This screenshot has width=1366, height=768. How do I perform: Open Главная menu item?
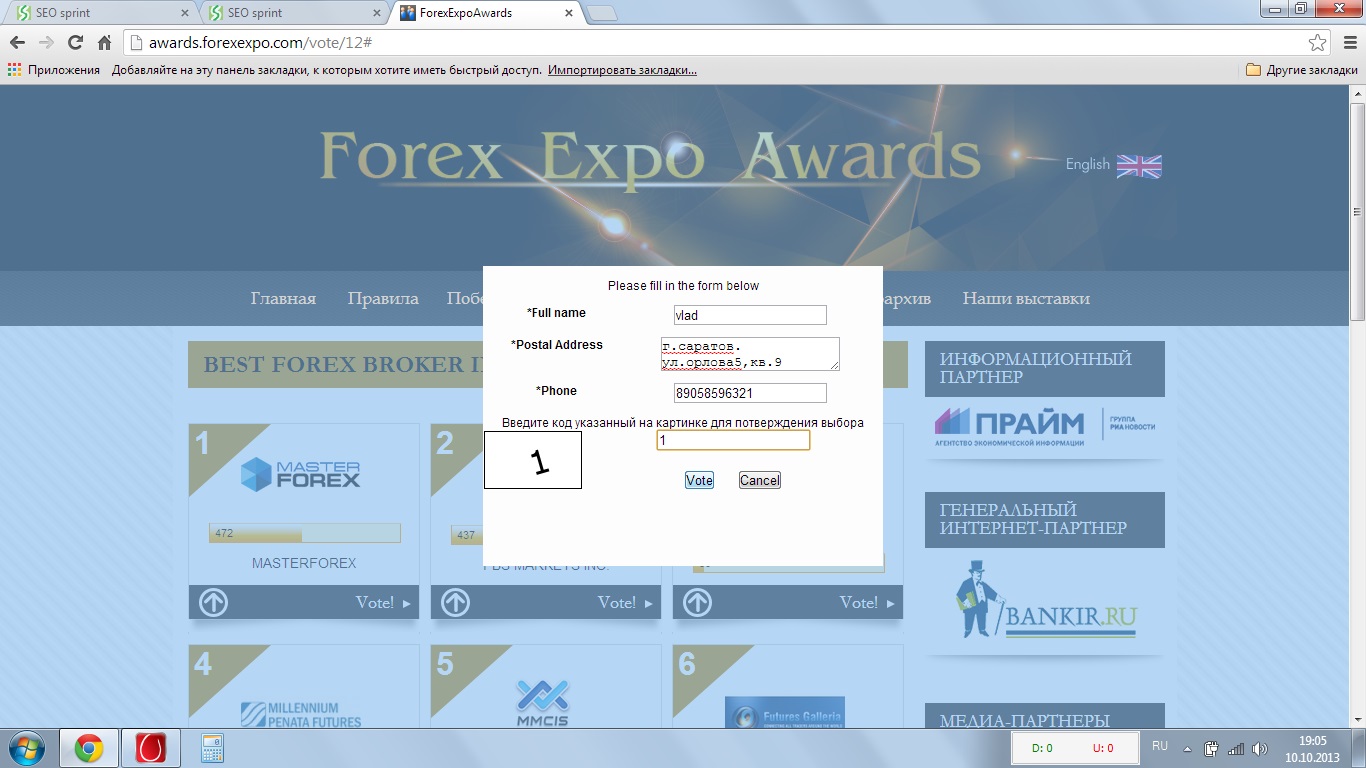click(x=283, y=298)
